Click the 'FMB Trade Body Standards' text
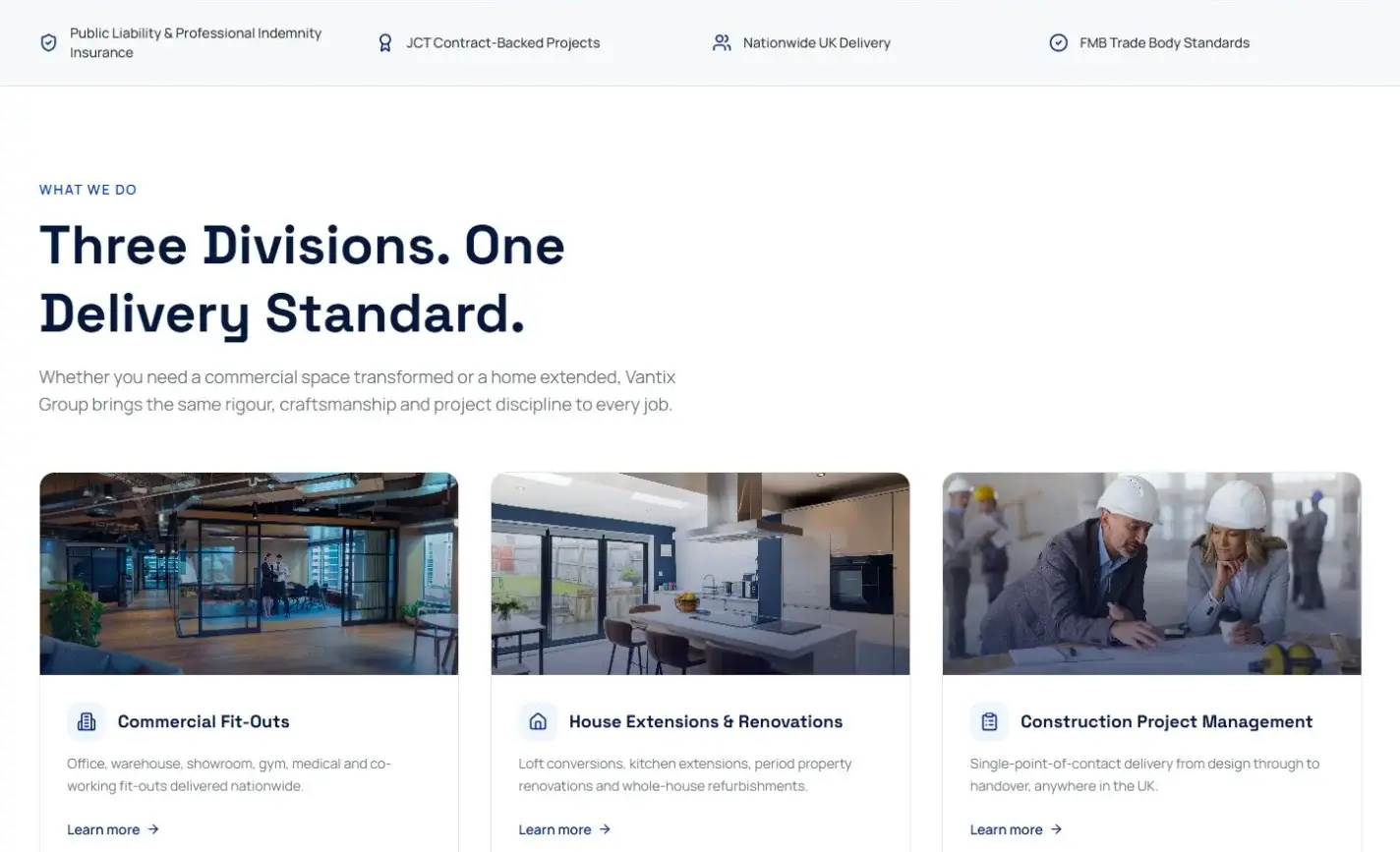The height and width of the screenshot is (852, 1400). pos(1164,43)
